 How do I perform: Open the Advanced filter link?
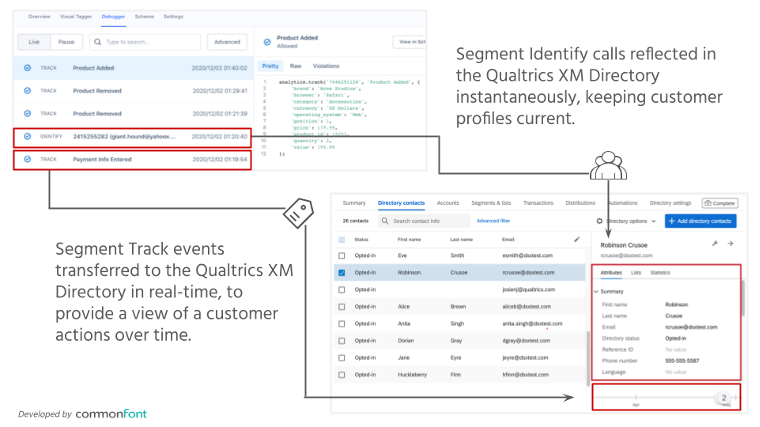click(493, 221)
